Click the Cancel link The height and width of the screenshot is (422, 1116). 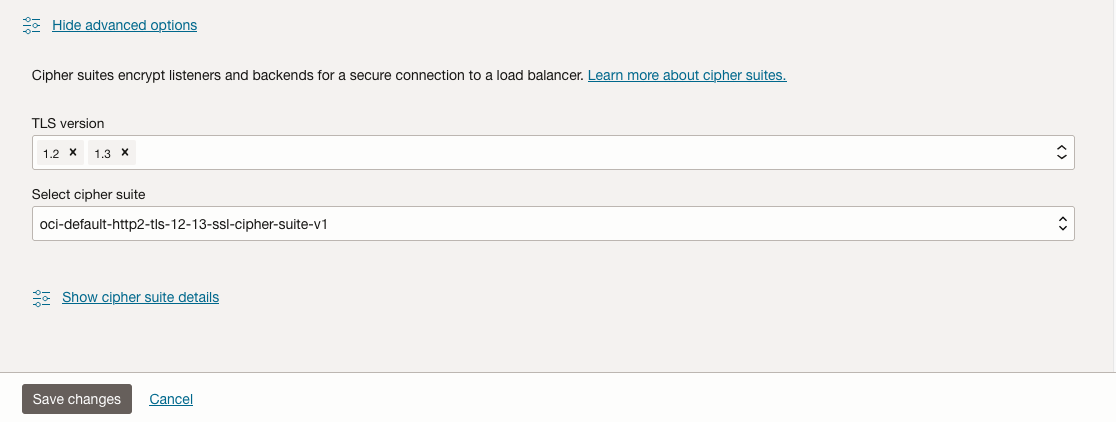(x=171, y=399)
